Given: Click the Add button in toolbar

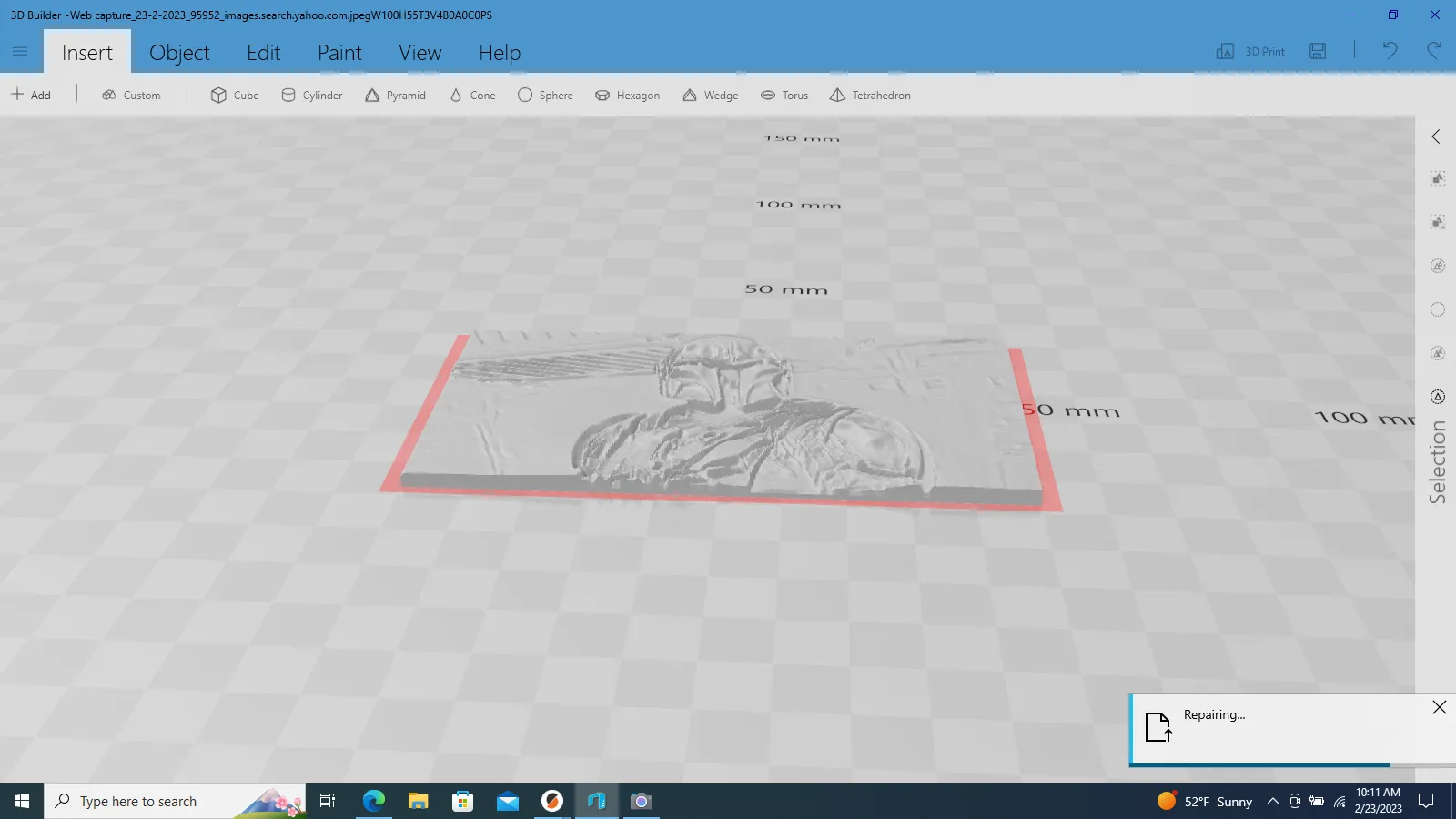Looking at the screenshot, I should pyautogui.click(x=32, y=96).
